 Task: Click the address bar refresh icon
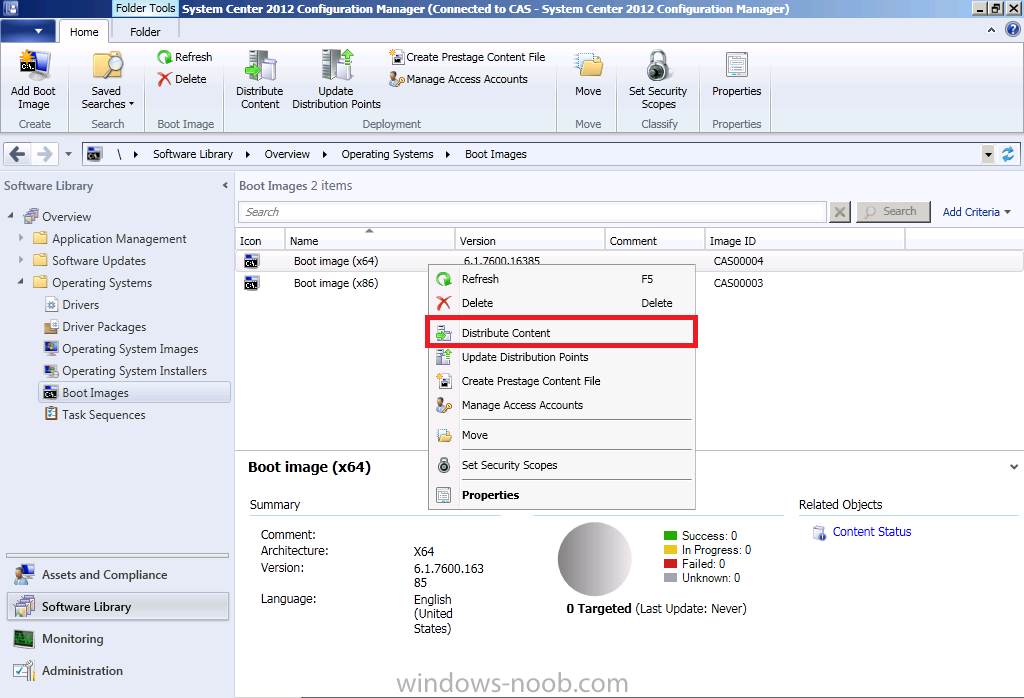coord(1008,154)
